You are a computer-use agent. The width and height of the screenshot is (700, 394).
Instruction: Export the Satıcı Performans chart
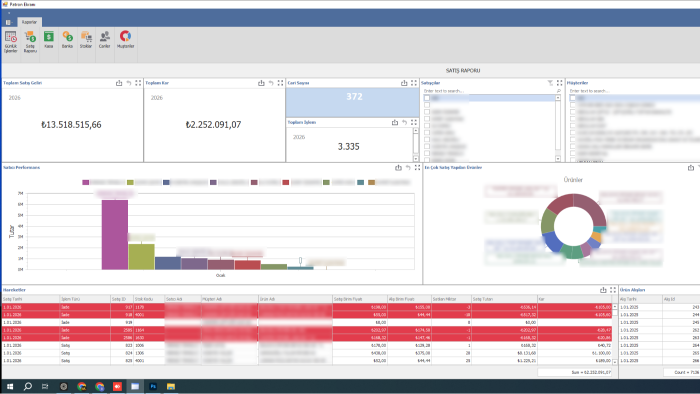tap(398, 168)
